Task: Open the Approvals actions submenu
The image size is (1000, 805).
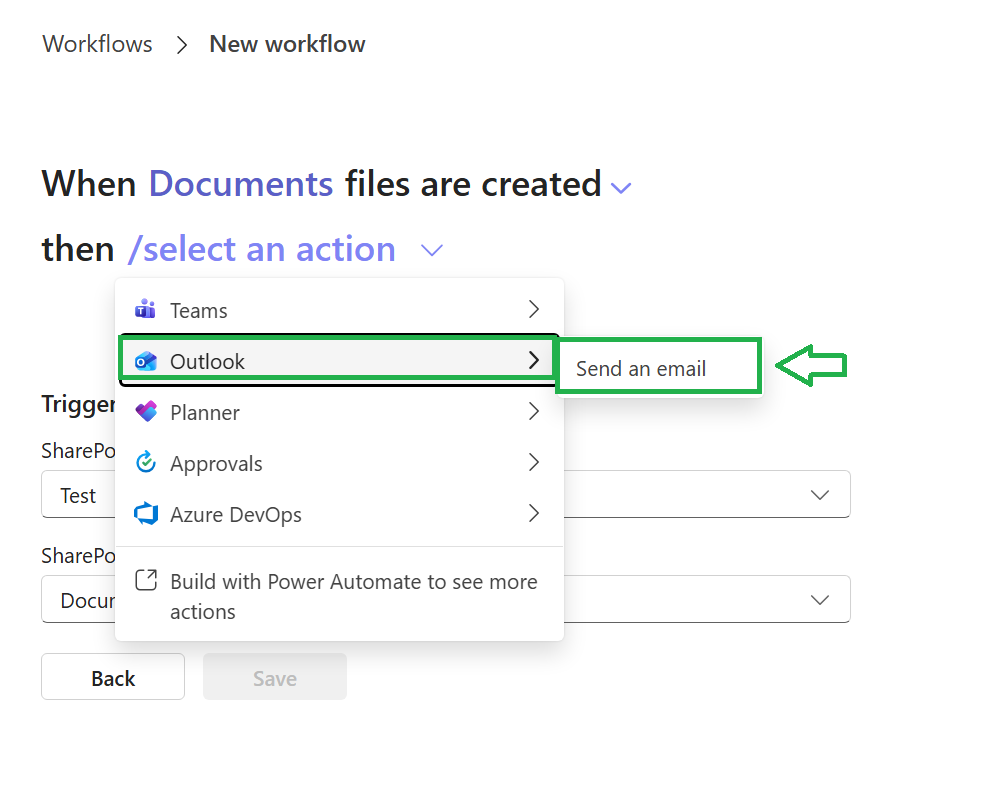Action: (339, 463)
